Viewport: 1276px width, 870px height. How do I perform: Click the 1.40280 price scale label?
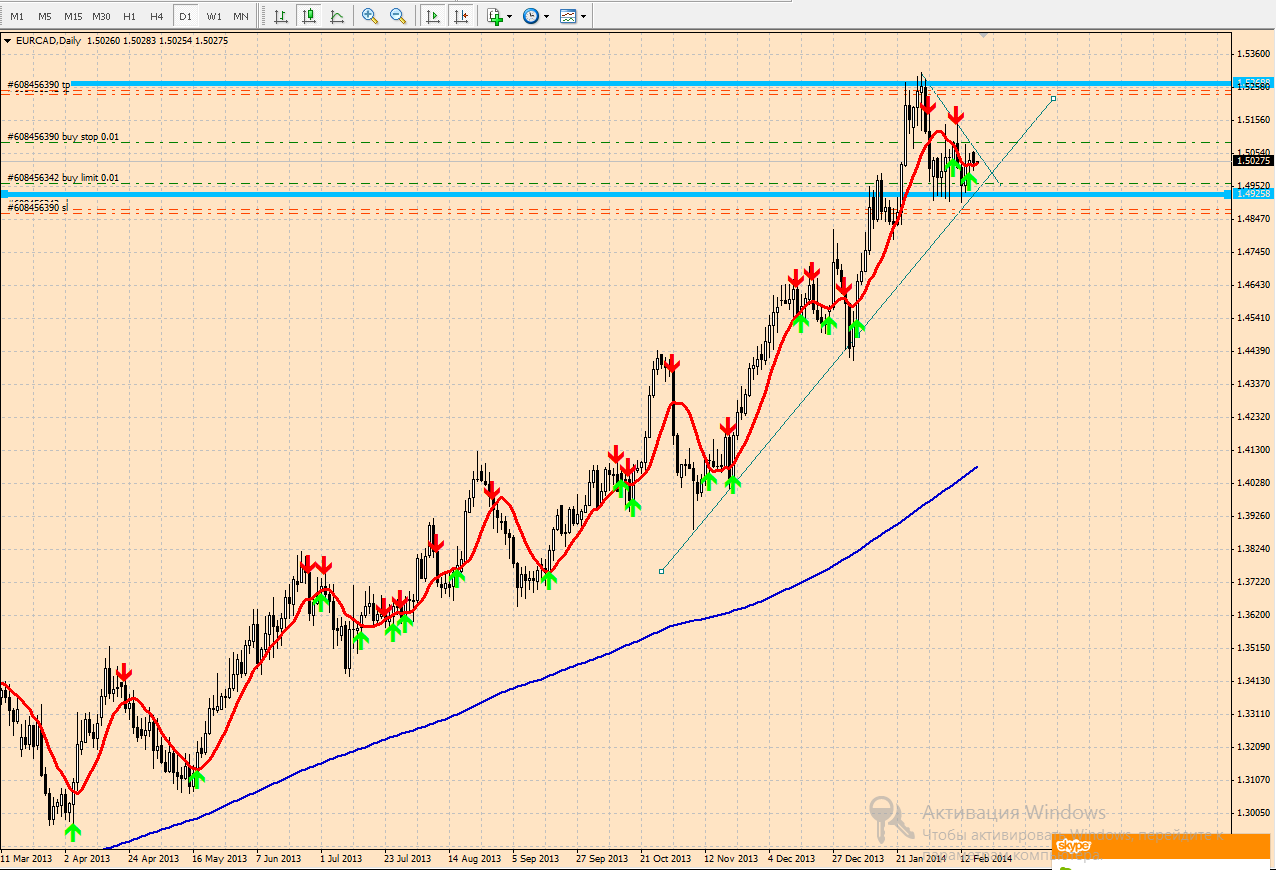pyautogui.click(x=1253, y=483)
